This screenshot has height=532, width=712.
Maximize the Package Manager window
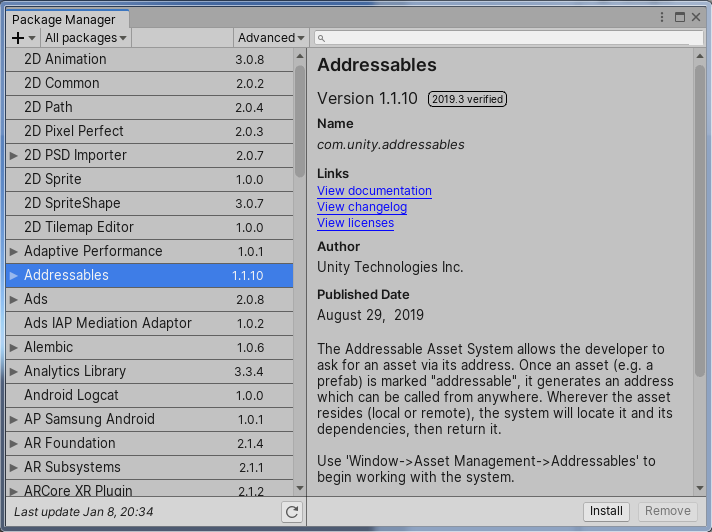(679, 17)
